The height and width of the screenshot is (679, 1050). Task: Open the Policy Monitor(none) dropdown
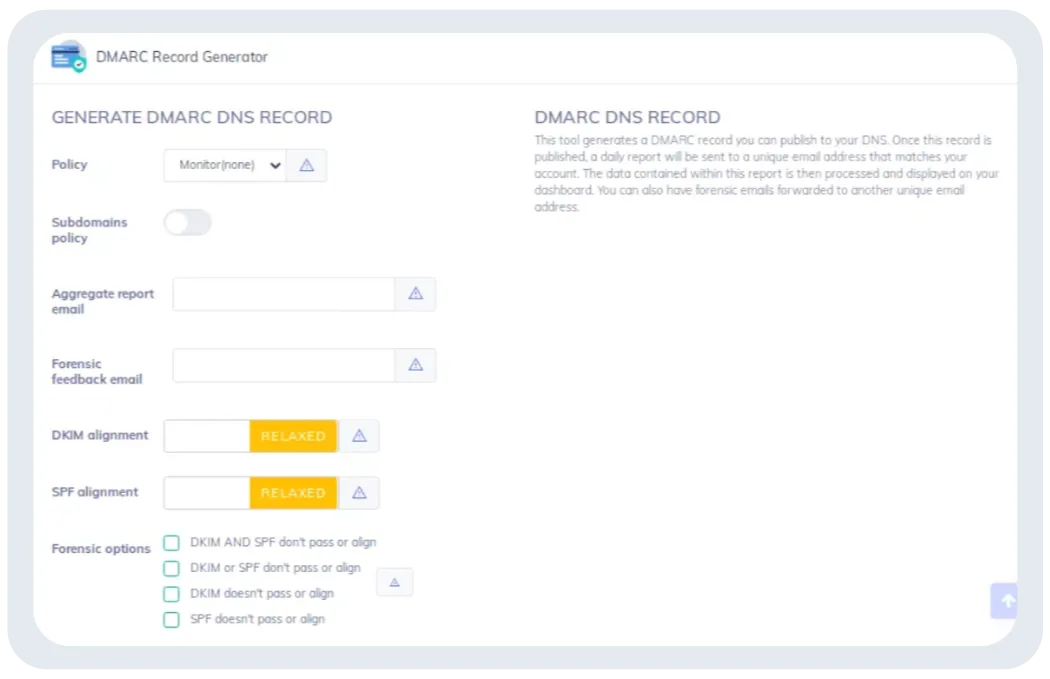(x=225, y=165)
